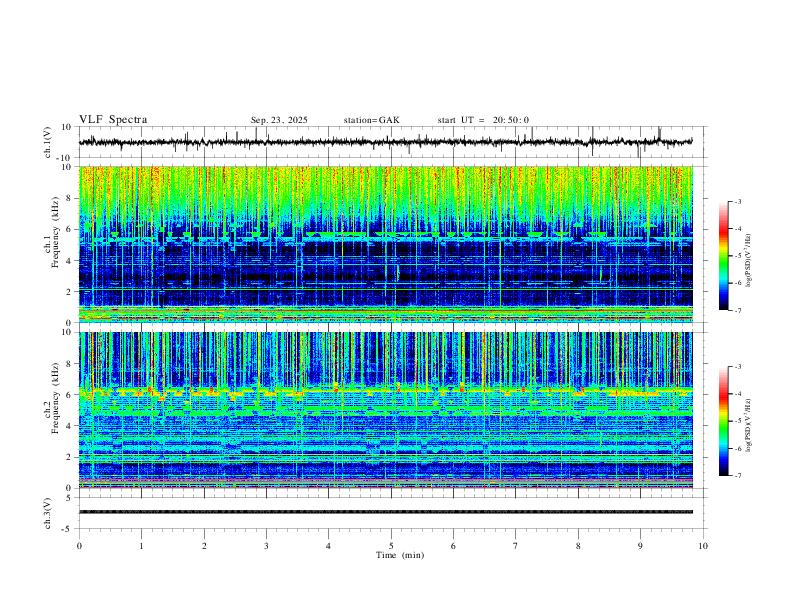Click the "-5" tick on the ch.1 color bar
The width and height of the screenshot is (792, 612).
click(738, 256)
